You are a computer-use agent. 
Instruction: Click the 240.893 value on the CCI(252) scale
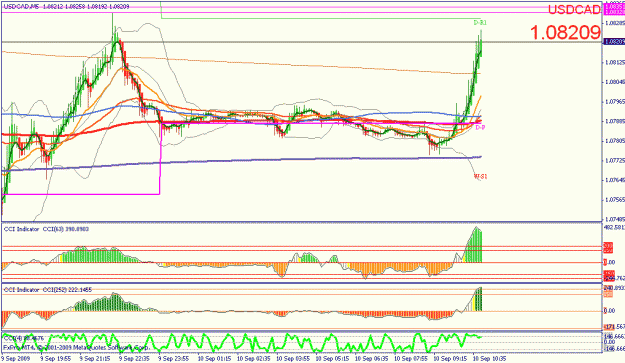(x=615, y=288)
